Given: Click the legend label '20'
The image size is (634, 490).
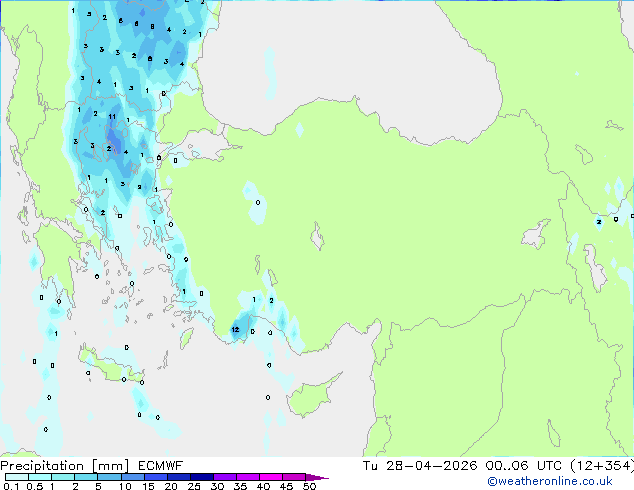Looking at the screenshot, I should [171, 486].
